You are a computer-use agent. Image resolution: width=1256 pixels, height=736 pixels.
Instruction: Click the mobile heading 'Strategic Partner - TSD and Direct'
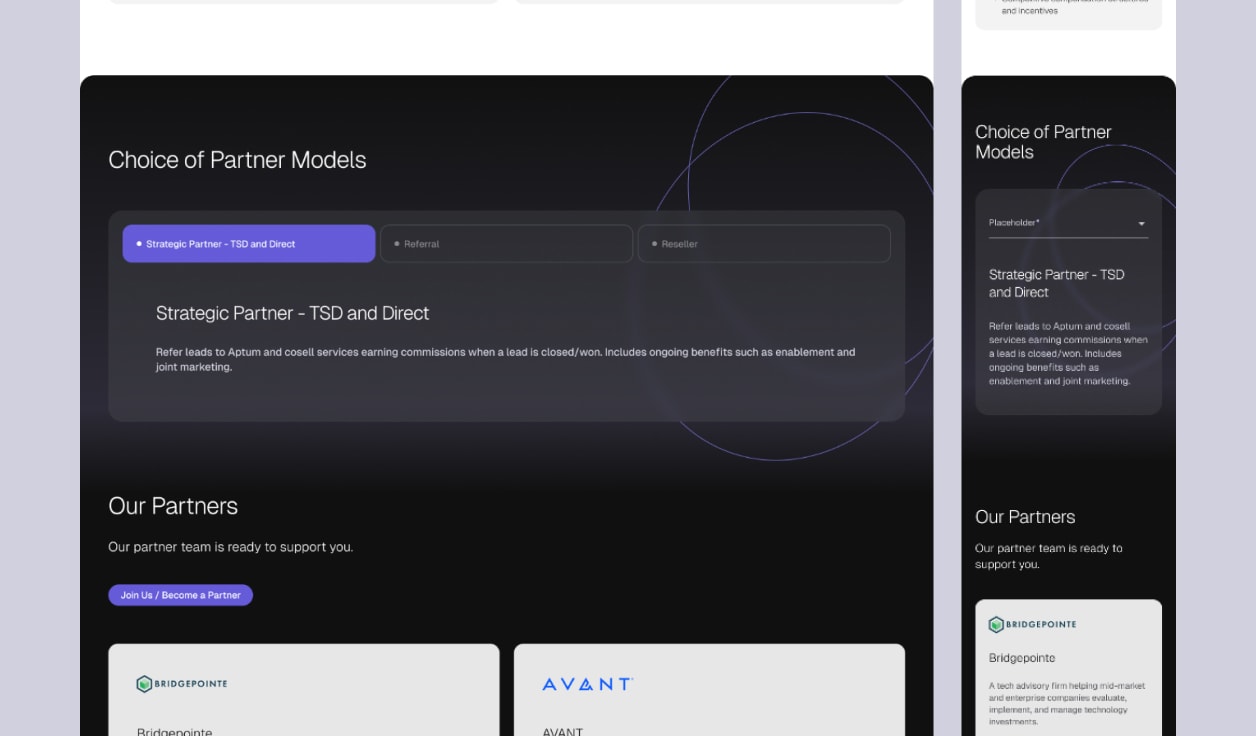pyautogui.click(x=1057, y=283)
